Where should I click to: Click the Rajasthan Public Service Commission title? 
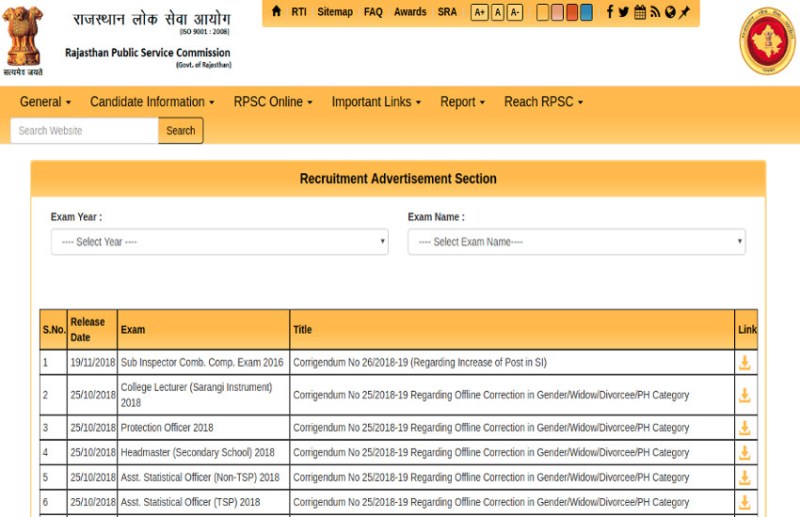tap(147, 53)
